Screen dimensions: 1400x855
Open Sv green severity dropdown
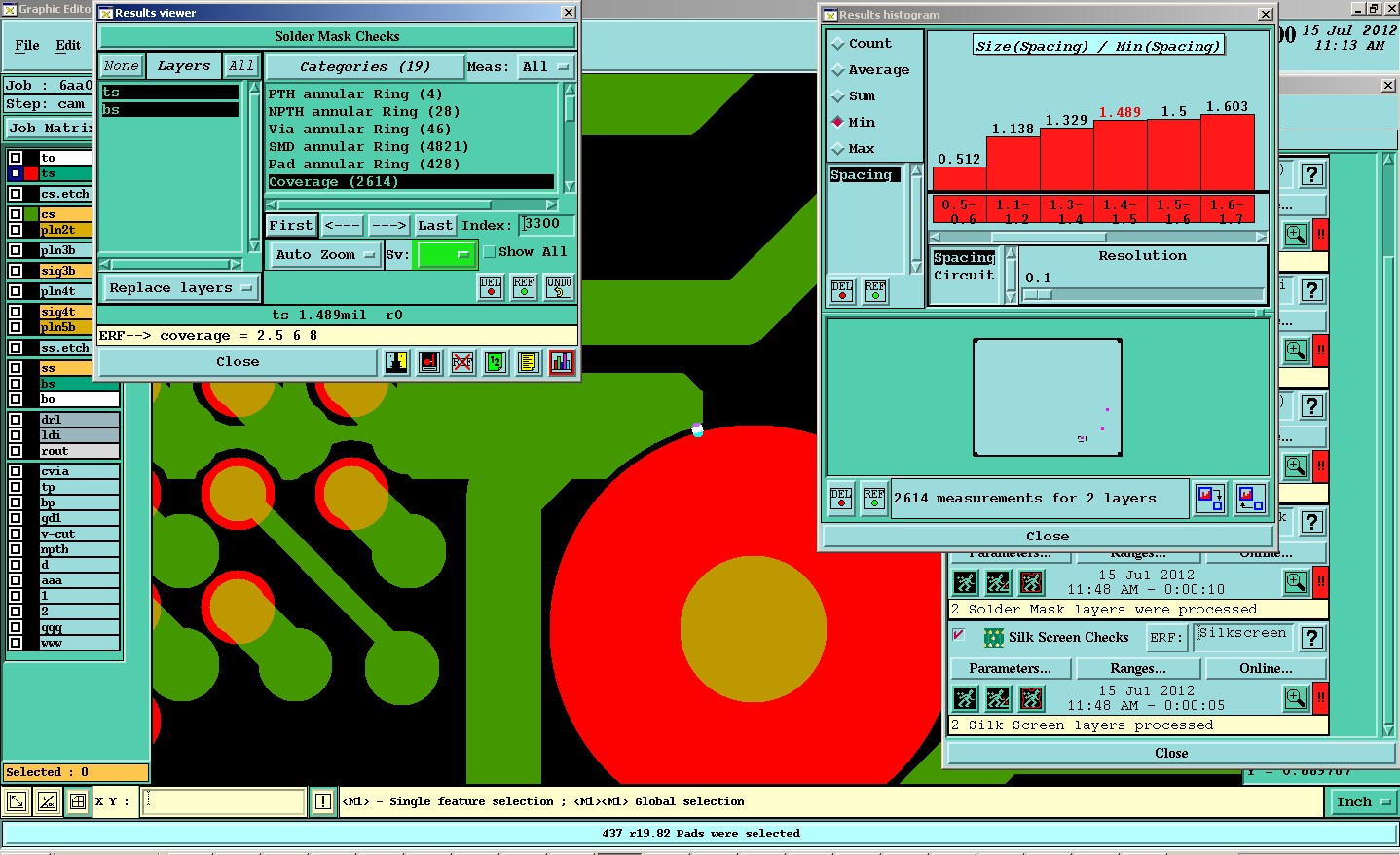pos(446,255)
